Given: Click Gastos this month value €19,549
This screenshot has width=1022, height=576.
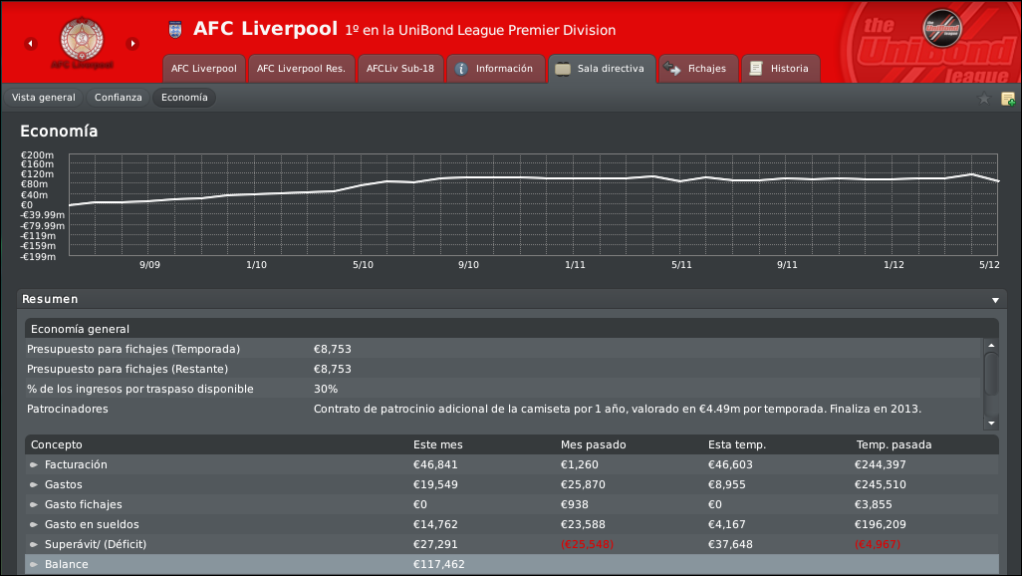Looking at the screenshot, I should 435,485.
